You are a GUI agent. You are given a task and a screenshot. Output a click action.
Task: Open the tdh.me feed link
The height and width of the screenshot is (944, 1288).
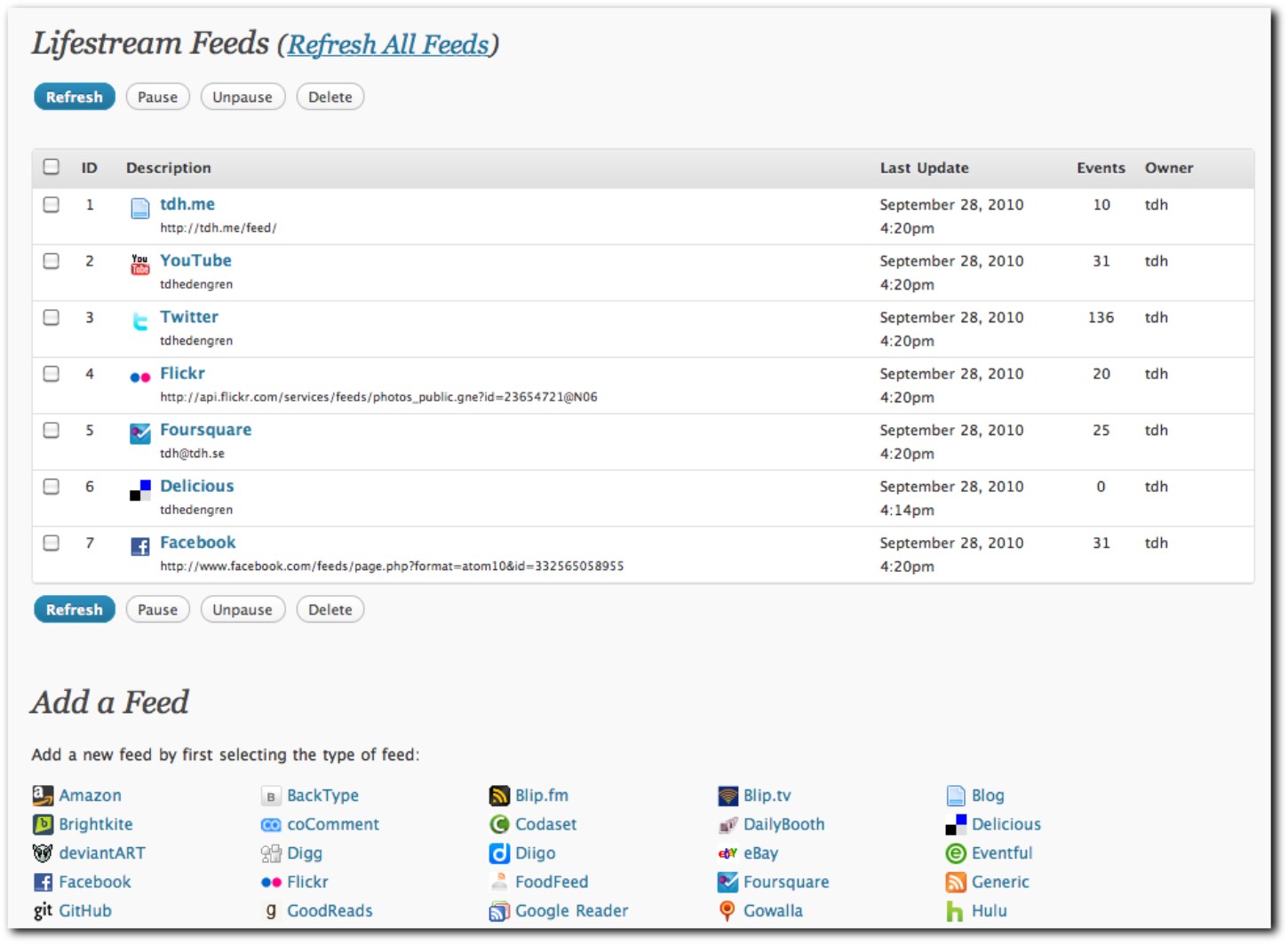pyautogui.click(x=187, y=204)
